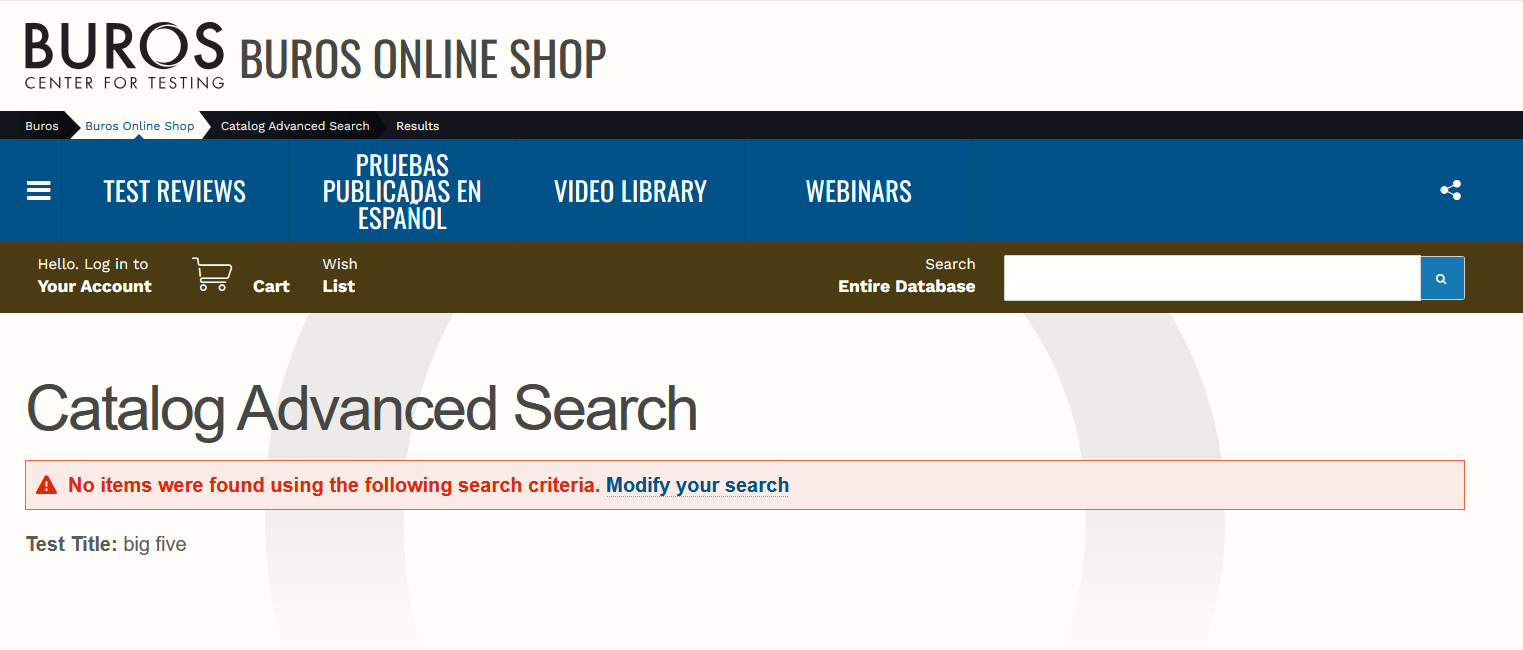This screenshot has height=650, width=1523.
Task: Go to the Video Library section
Action: tap(630, 191)
